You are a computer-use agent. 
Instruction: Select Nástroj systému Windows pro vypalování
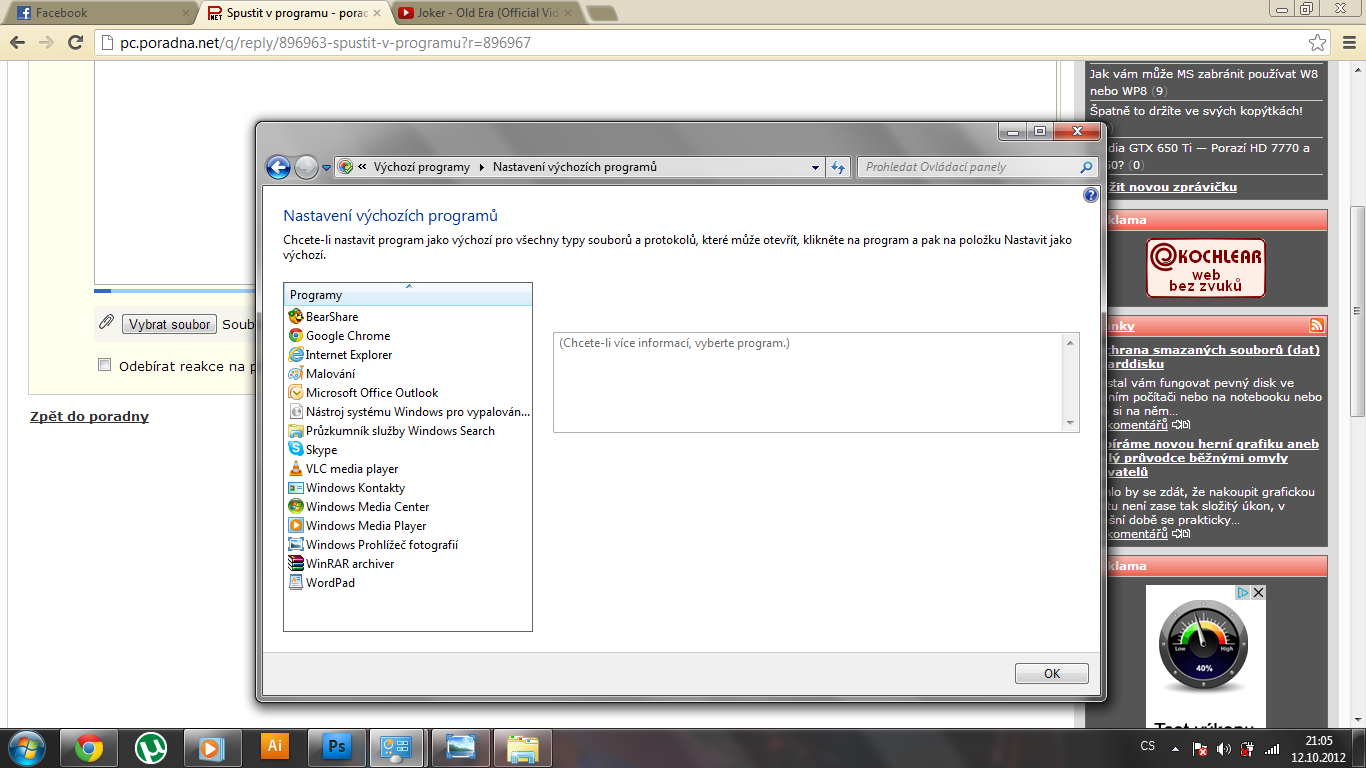tap(408, 412)
